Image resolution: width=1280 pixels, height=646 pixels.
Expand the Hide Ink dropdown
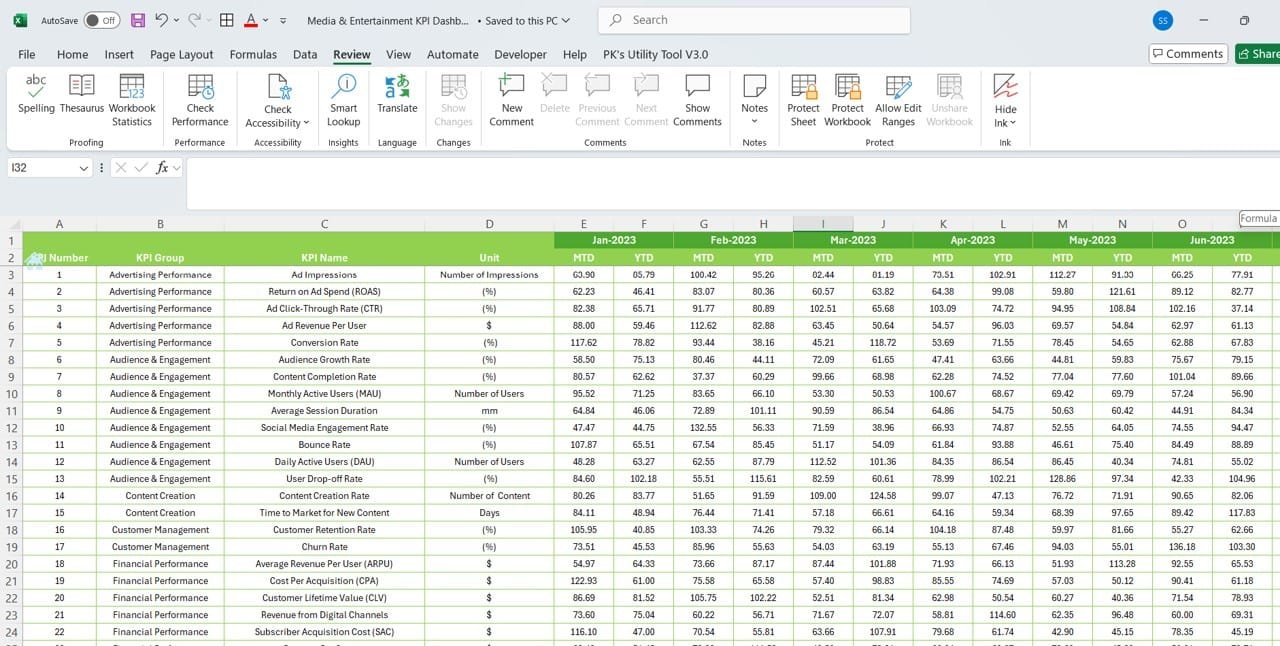(1013, 123)
